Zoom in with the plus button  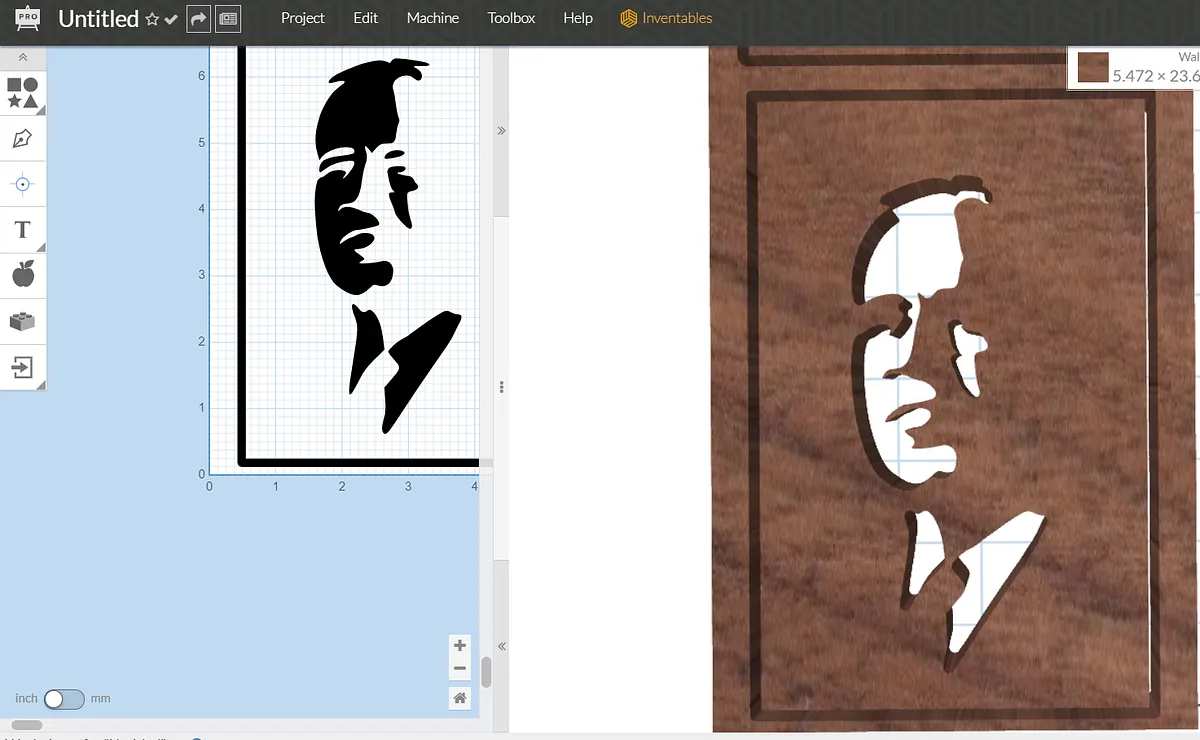[460, 646]
